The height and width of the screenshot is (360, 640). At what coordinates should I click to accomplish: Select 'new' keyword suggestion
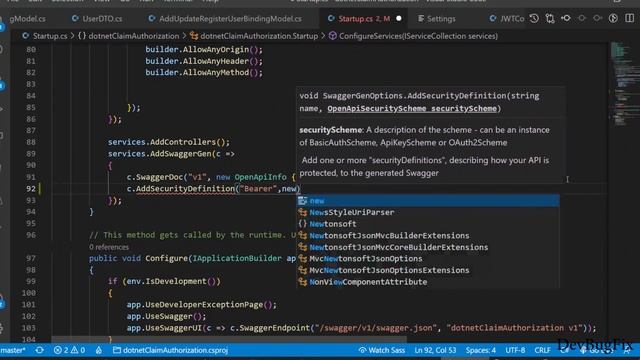[x=428, y=200]
